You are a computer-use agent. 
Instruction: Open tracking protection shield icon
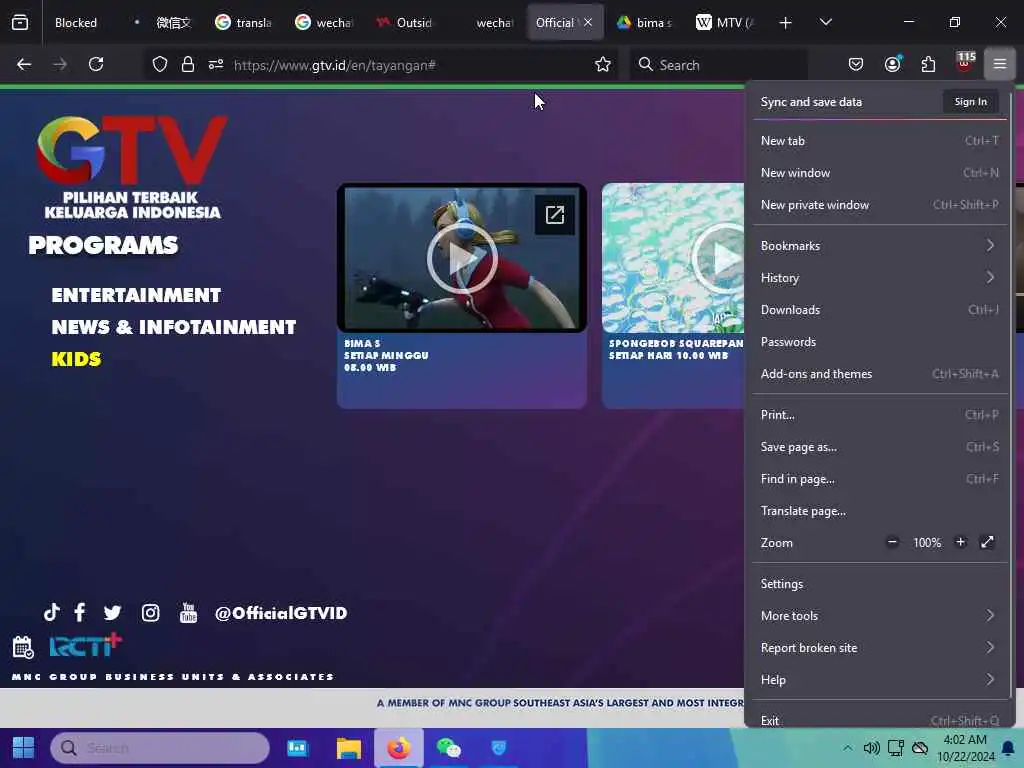160,64
